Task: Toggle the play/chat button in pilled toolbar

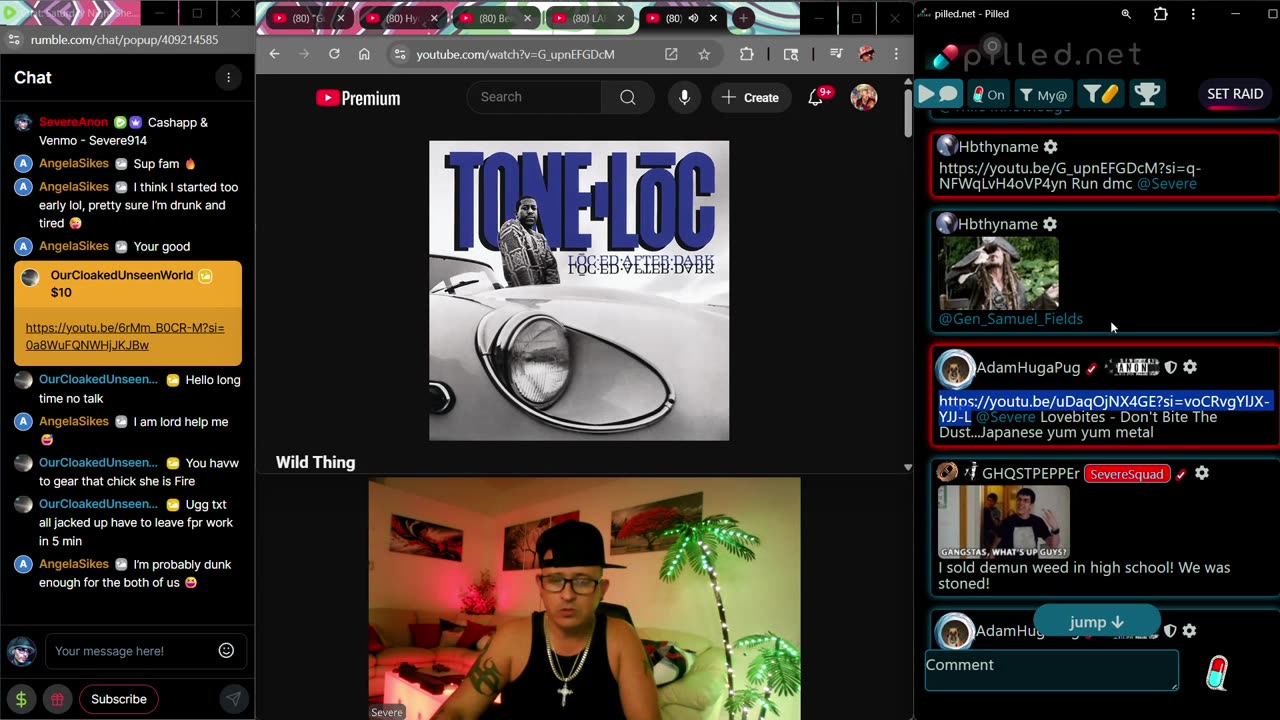Action: pyautogui.click(x=939, y=94)
